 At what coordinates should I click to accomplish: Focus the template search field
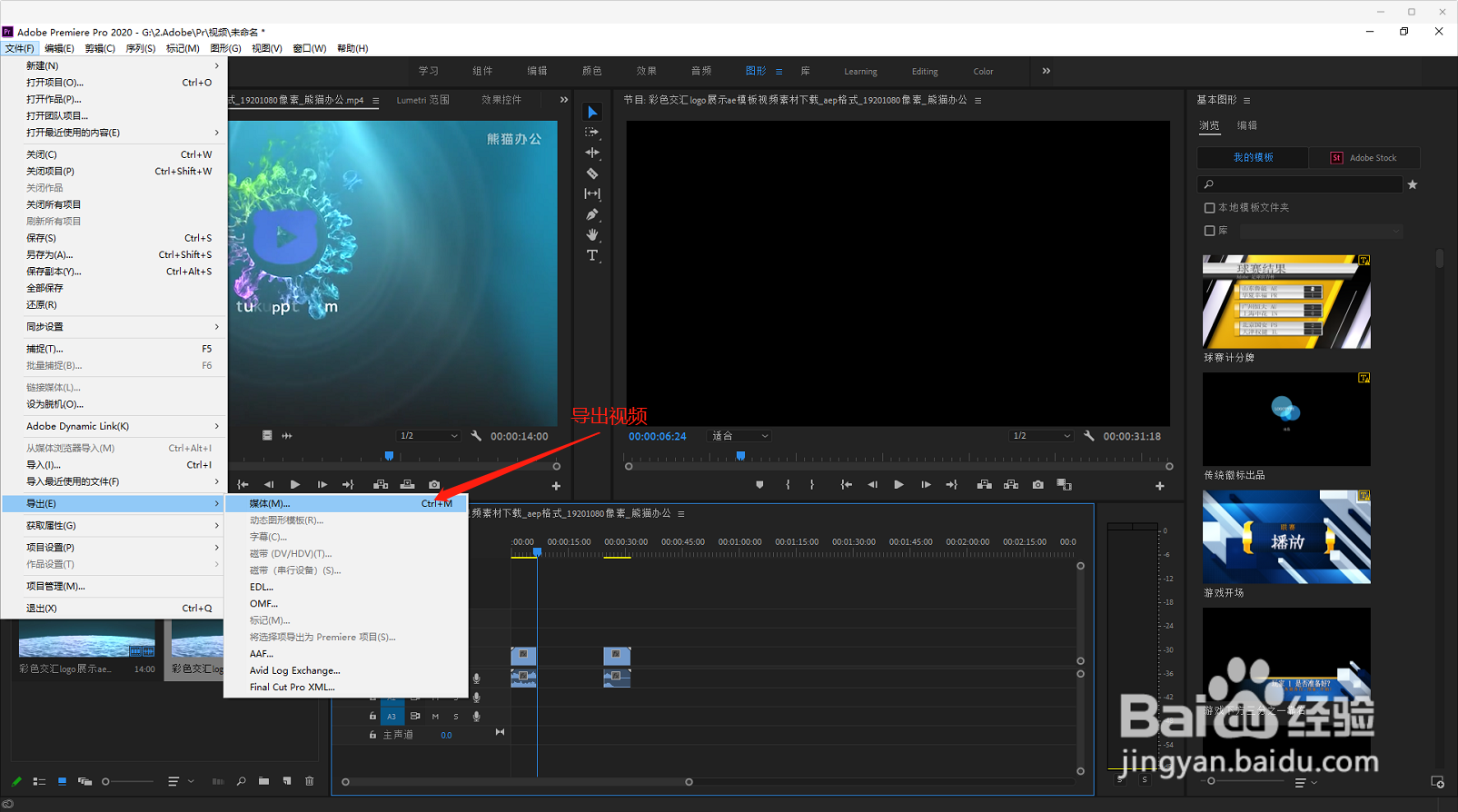click(x=1300, y=184)
